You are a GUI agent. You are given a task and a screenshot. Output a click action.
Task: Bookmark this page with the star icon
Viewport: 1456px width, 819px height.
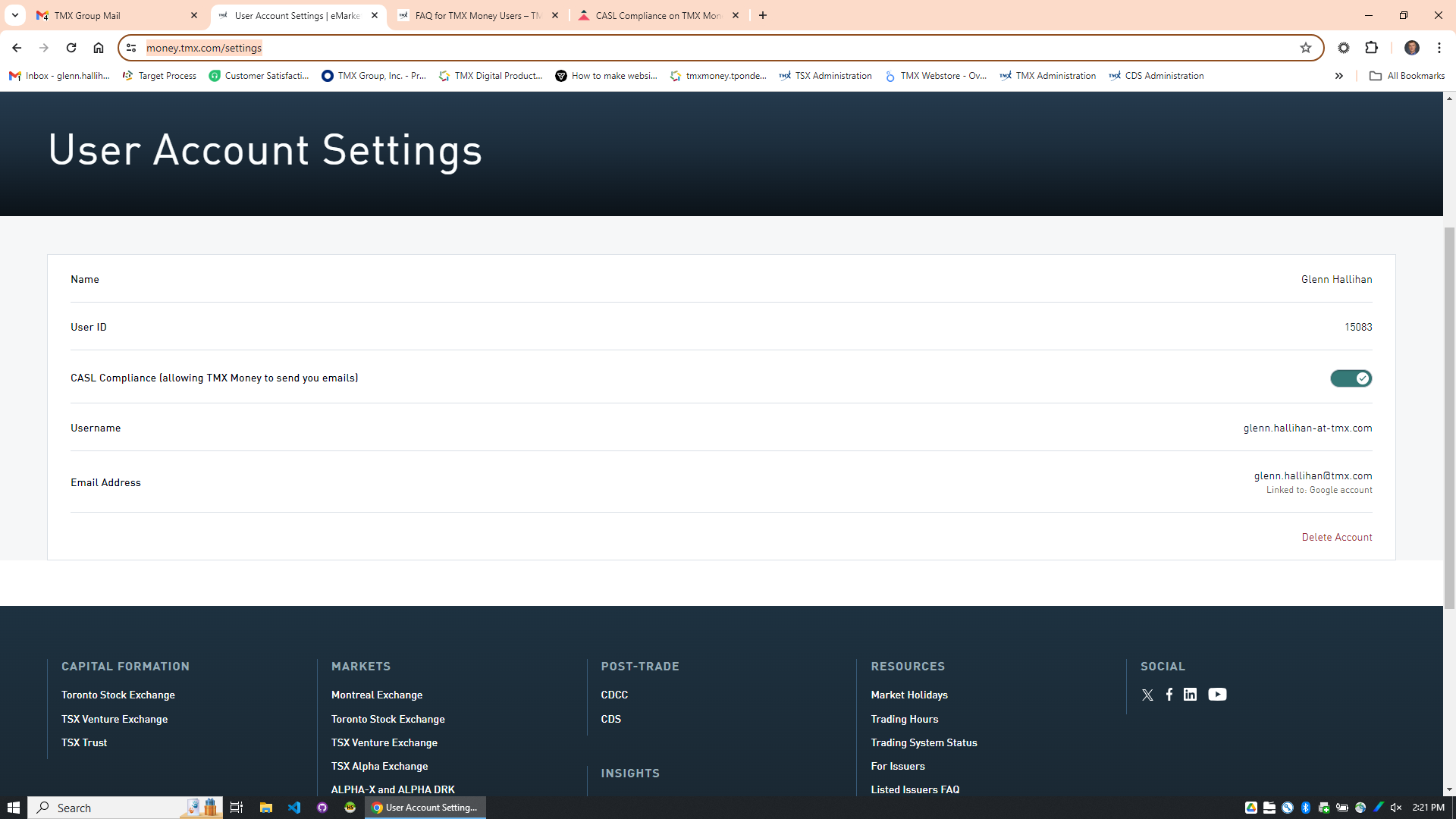pyautogui.click(x=1305, y=48)
